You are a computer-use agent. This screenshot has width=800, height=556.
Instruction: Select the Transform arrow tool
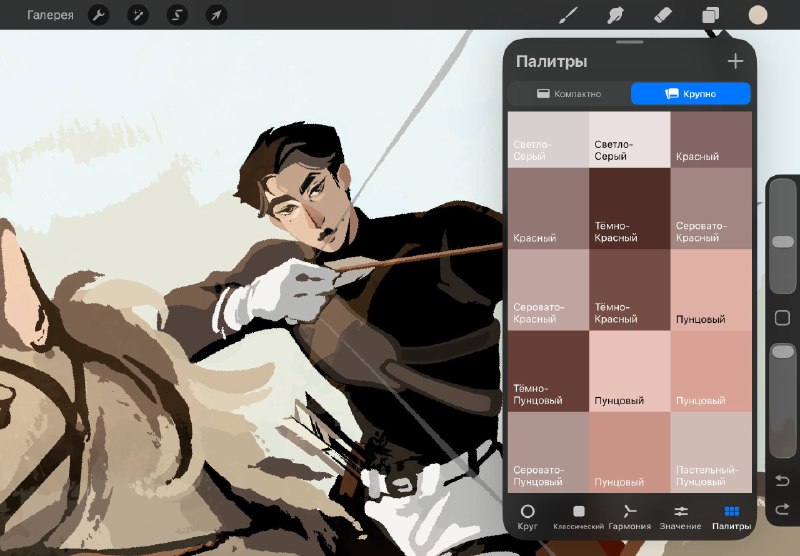point(216,15)
